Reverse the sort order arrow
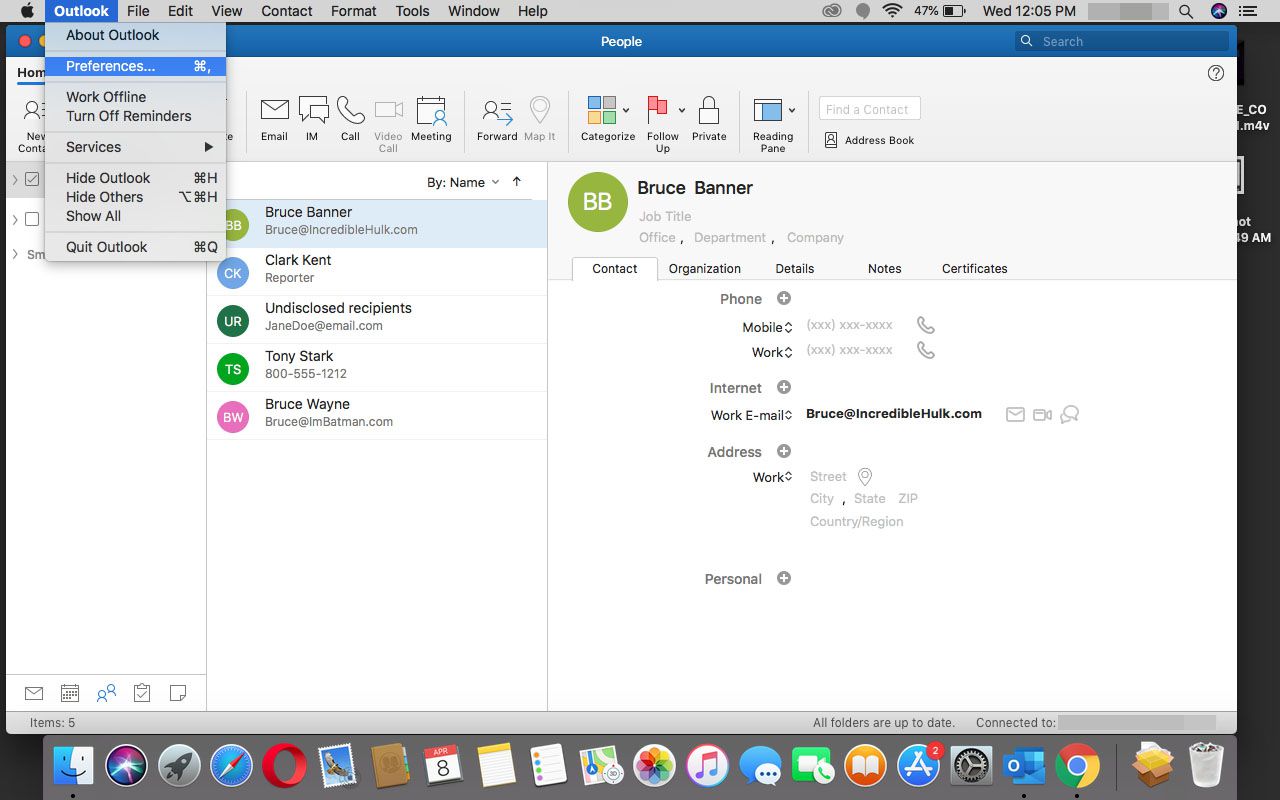1280x800 pixels. 517,181
